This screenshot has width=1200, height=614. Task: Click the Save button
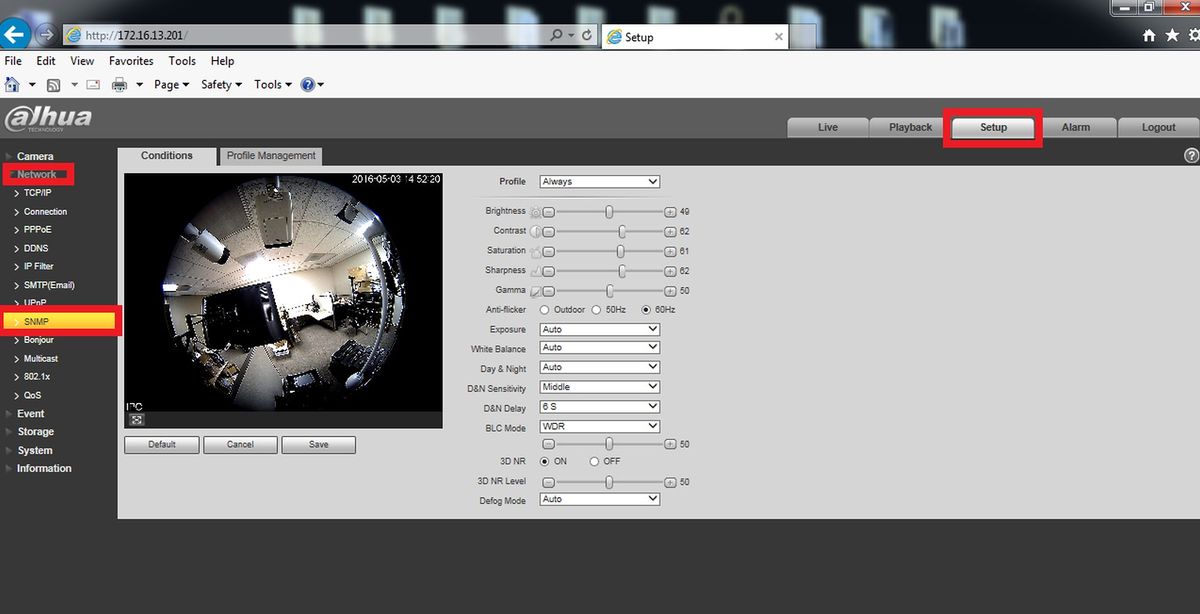coord(318,444)
